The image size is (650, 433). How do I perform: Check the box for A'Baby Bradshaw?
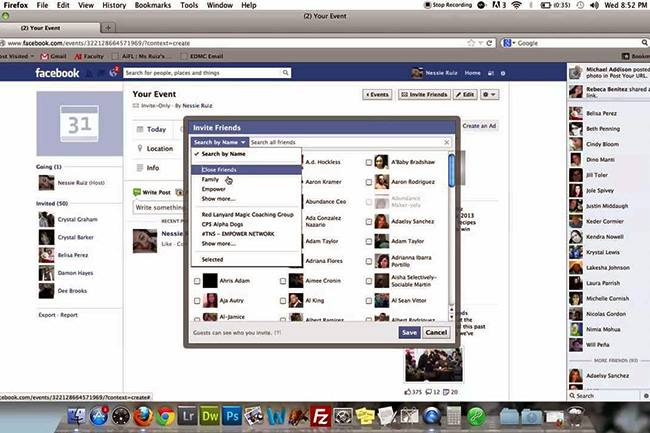(369, 162)
